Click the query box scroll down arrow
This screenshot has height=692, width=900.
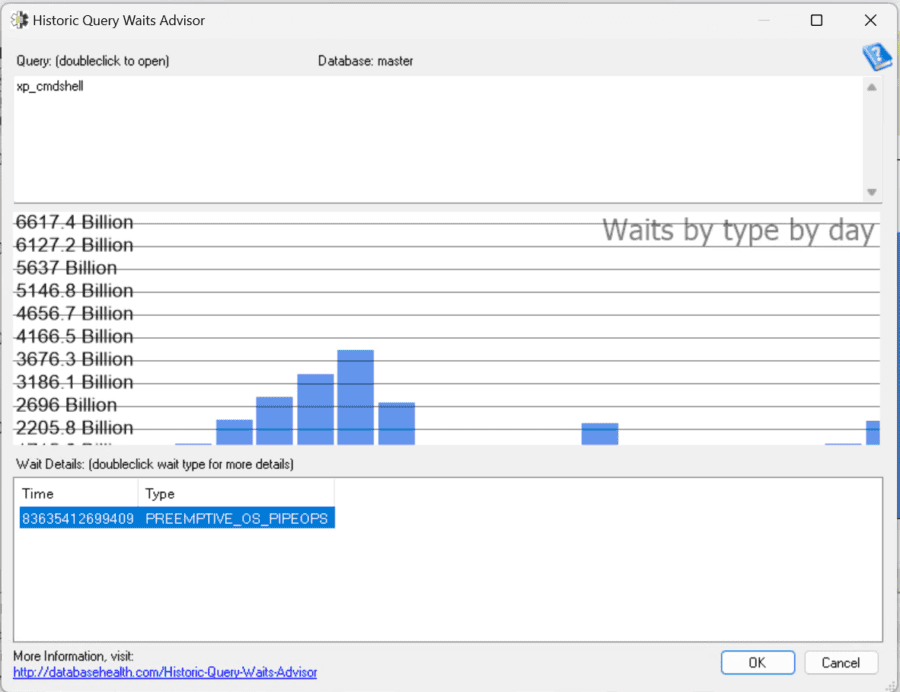[x=871, y=192]
